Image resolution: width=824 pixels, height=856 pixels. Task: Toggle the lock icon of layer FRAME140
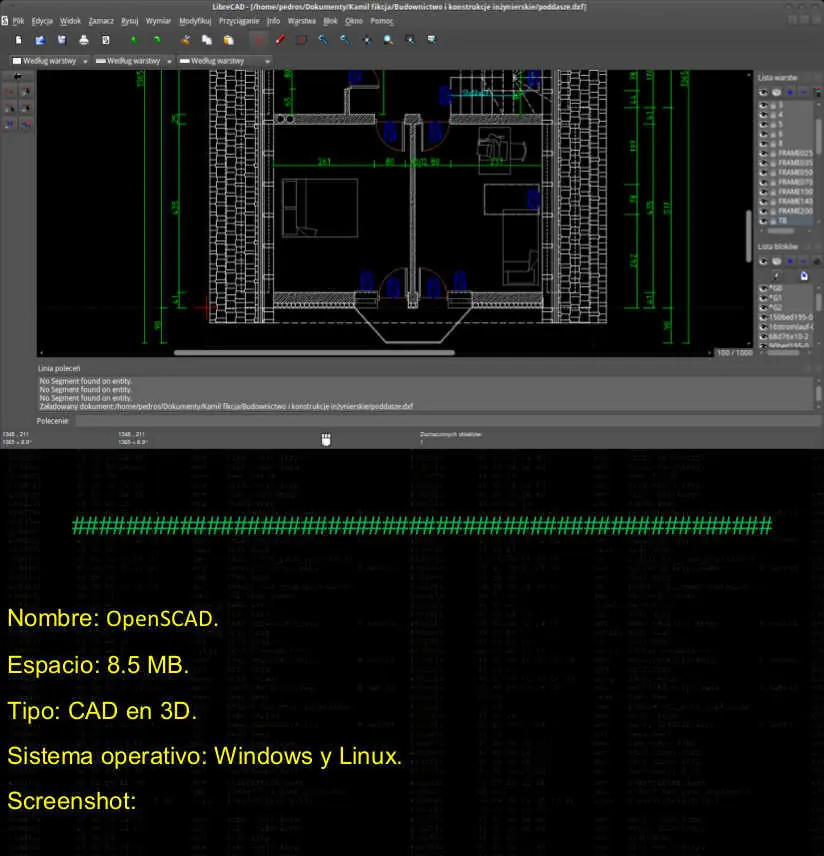tap(773, 201)
